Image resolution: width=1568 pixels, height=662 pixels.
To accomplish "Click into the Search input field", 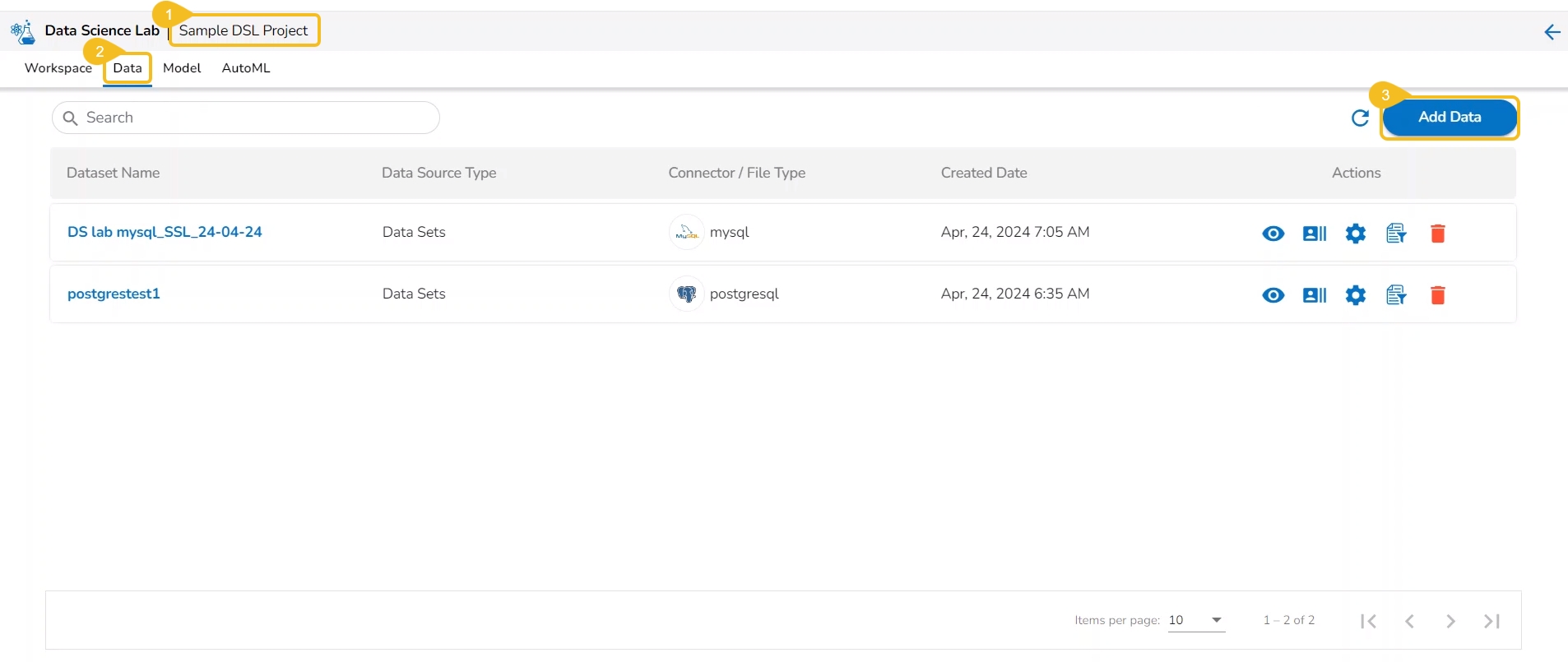I will coord(247,118).
